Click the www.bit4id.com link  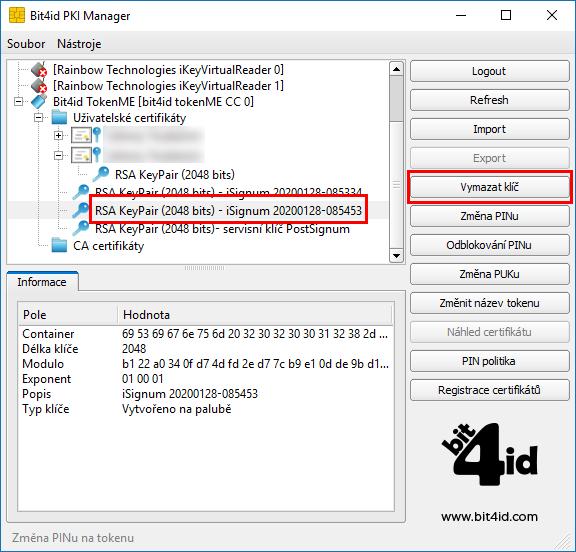489,517
